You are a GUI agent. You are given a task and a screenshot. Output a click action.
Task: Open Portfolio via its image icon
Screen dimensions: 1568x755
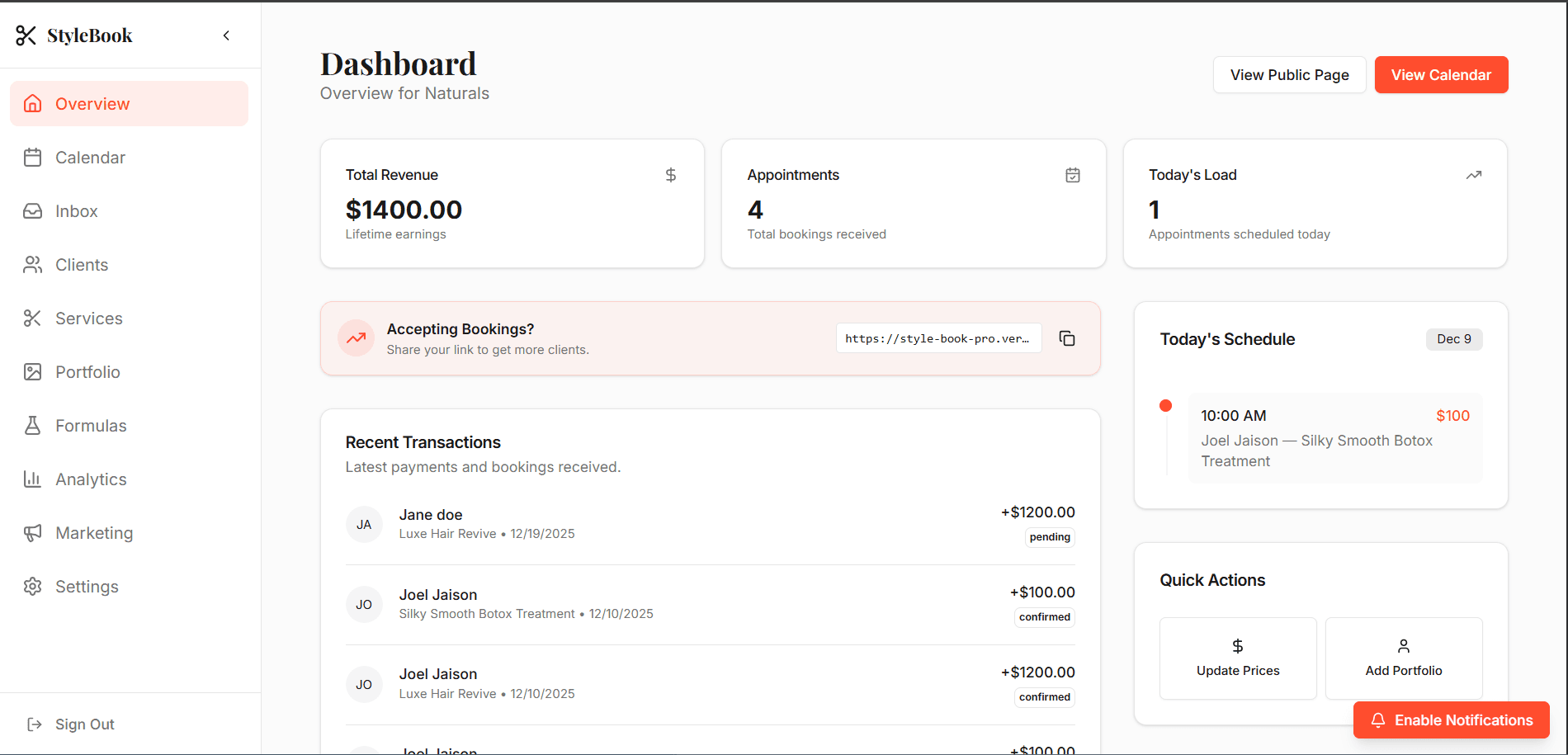pos(33,371)
